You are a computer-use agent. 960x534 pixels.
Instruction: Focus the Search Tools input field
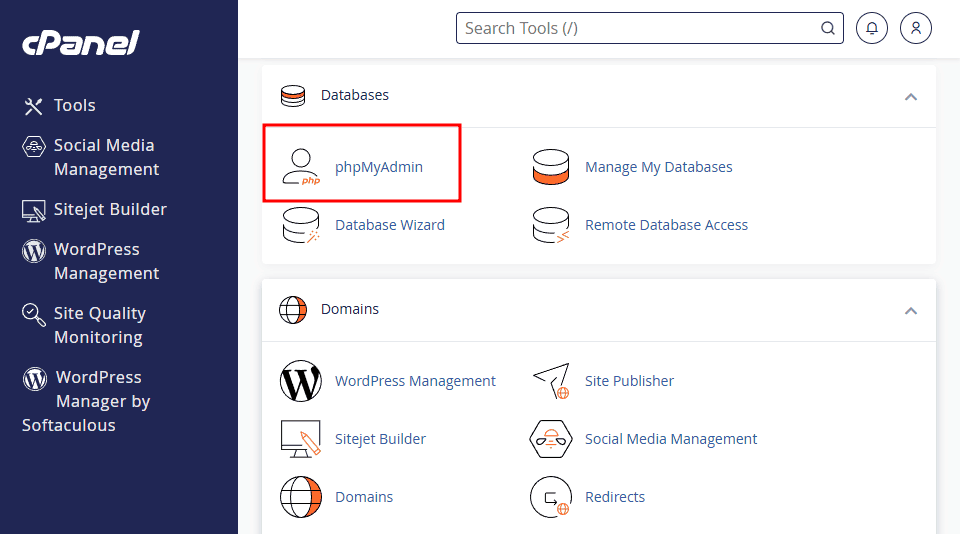coord(650,28)
